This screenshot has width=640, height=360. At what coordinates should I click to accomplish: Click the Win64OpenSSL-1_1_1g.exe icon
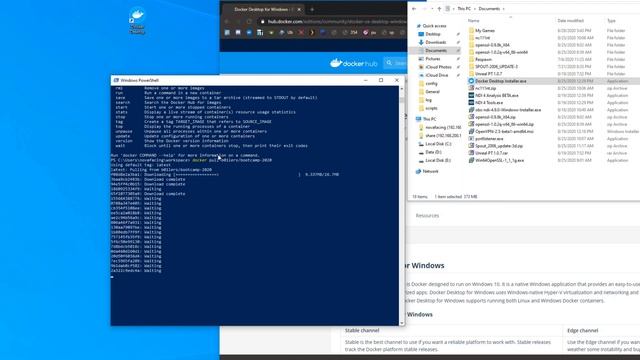tap(471, 160)
